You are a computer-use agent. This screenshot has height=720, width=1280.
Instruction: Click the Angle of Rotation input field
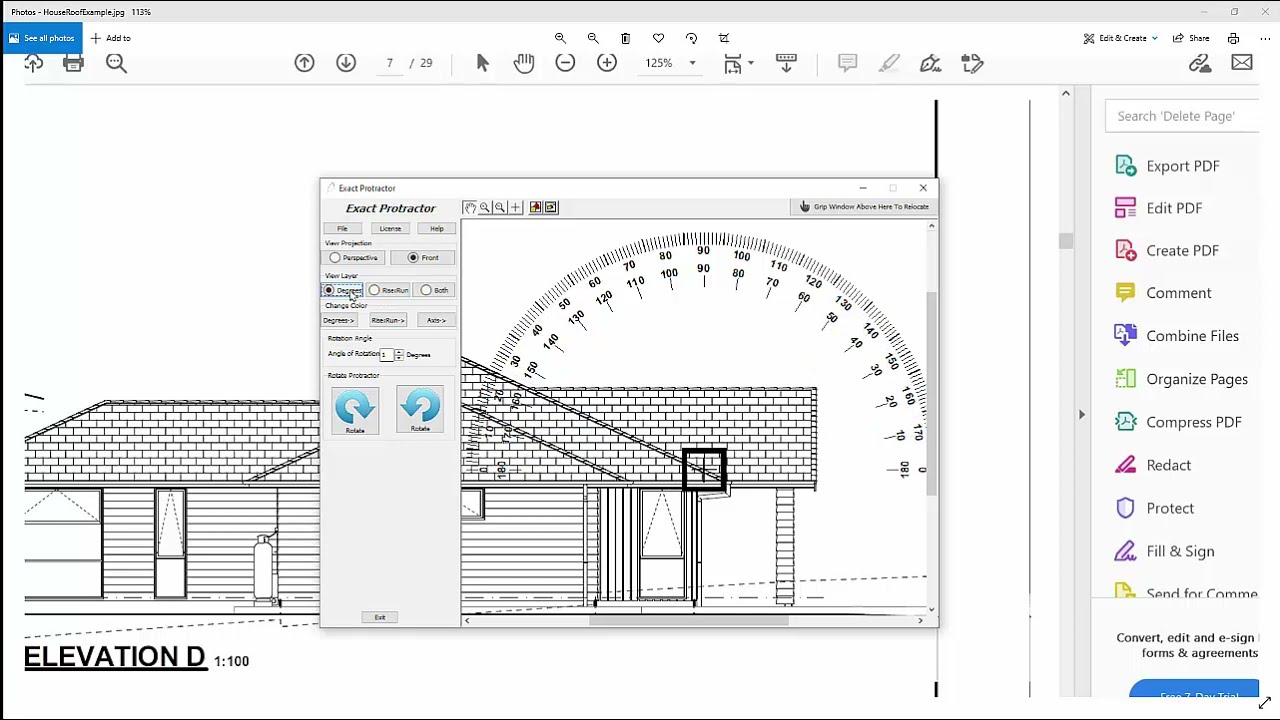point(386,355)
